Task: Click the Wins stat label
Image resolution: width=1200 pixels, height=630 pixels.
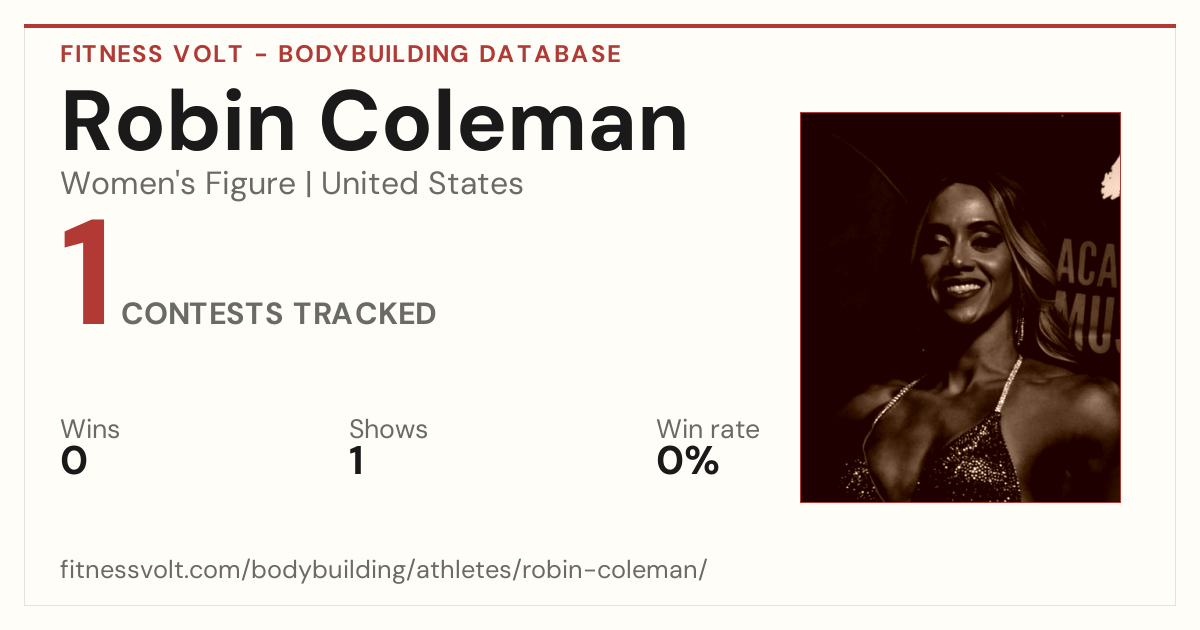Action: click(90, 429)
